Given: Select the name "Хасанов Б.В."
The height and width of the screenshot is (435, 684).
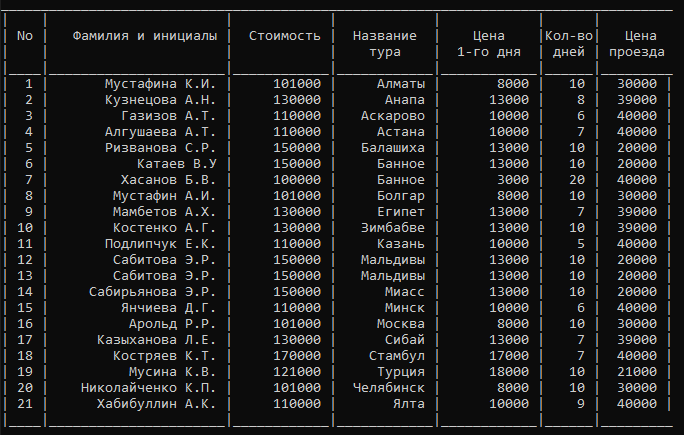Looking at the screenshot, I should coord(168,180).
